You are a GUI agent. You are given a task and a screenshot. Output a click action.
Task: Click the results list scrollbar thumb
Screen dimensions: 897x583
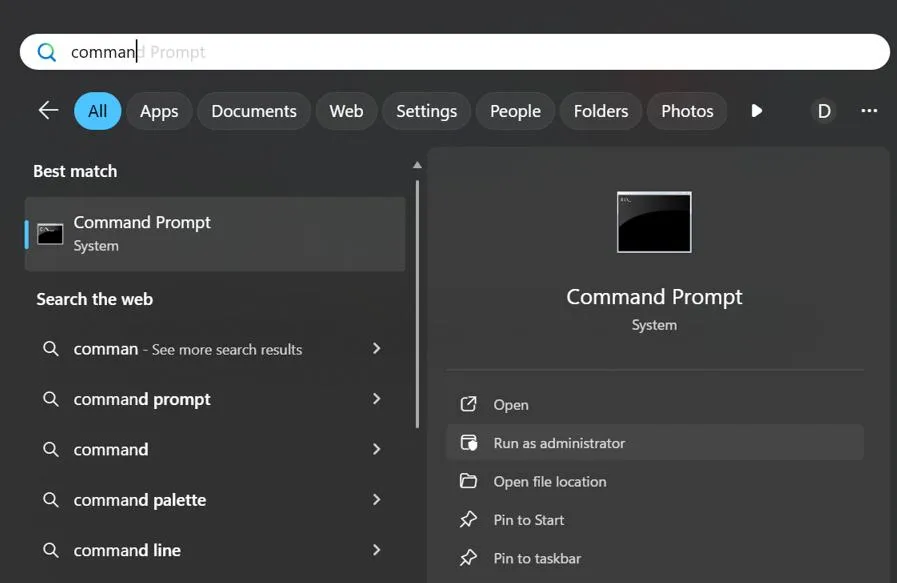tap(418, 304)
